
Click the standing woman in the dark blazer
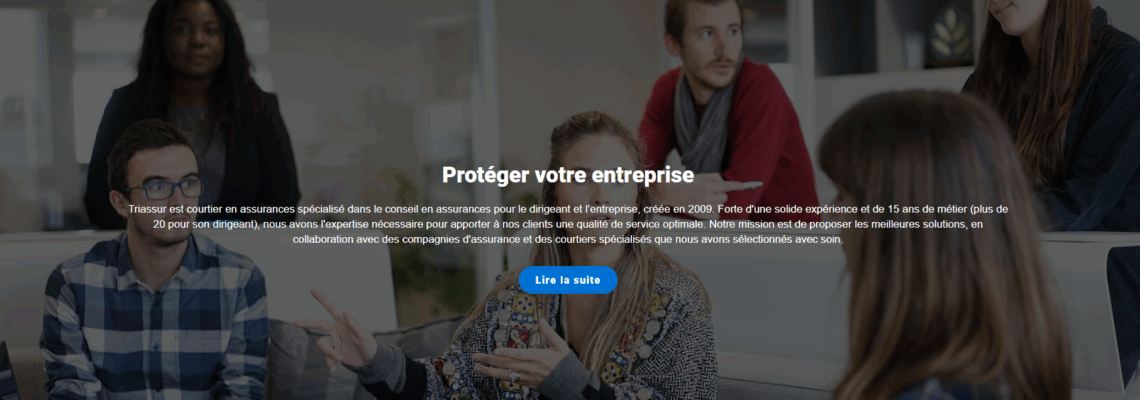[x=193, y=109]
